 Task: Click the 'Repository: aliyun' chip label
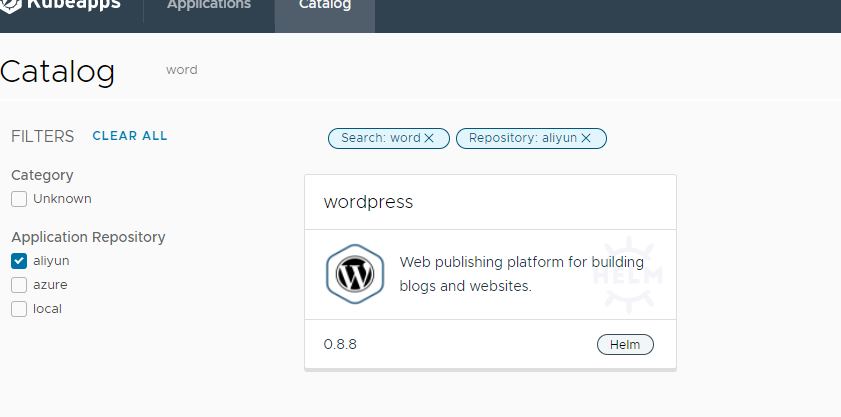[x=522, y=138]
